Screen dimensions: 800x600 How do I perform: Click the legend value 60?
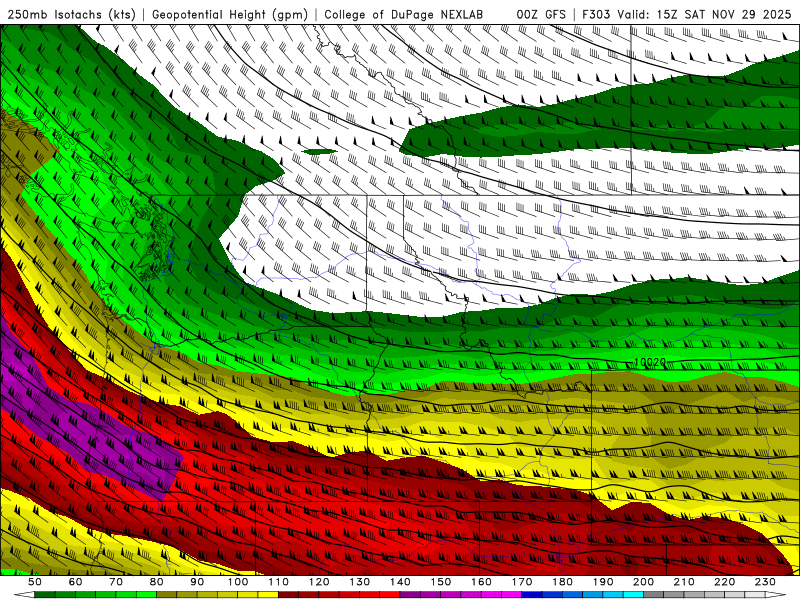point(76,582)
